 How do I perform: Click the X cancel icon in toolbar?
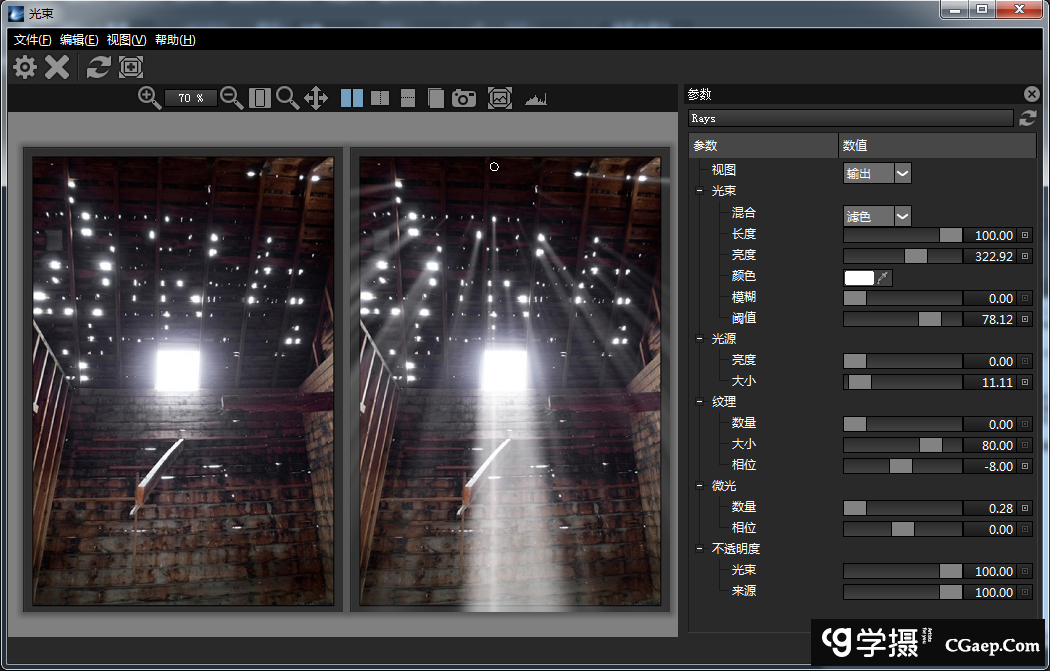click(58, 67)
